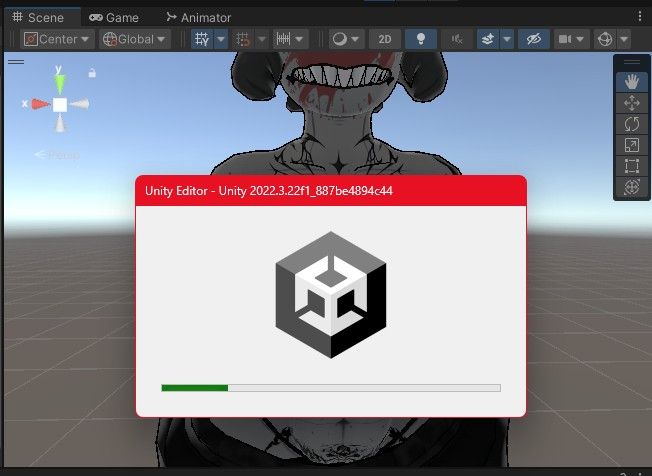Screen dimensions: 652x476
Task: Open the Scene view more options menu
Action: tap(640, 17)
